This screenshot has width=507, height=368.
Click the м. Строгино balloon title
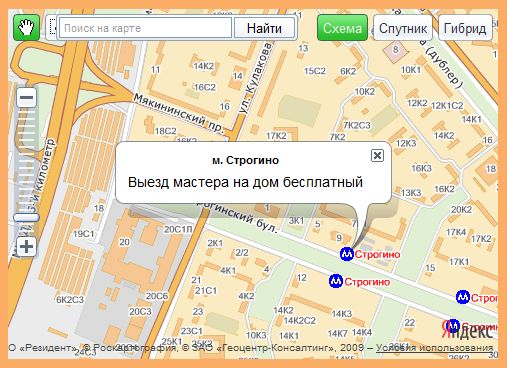(x=245, y=160)
